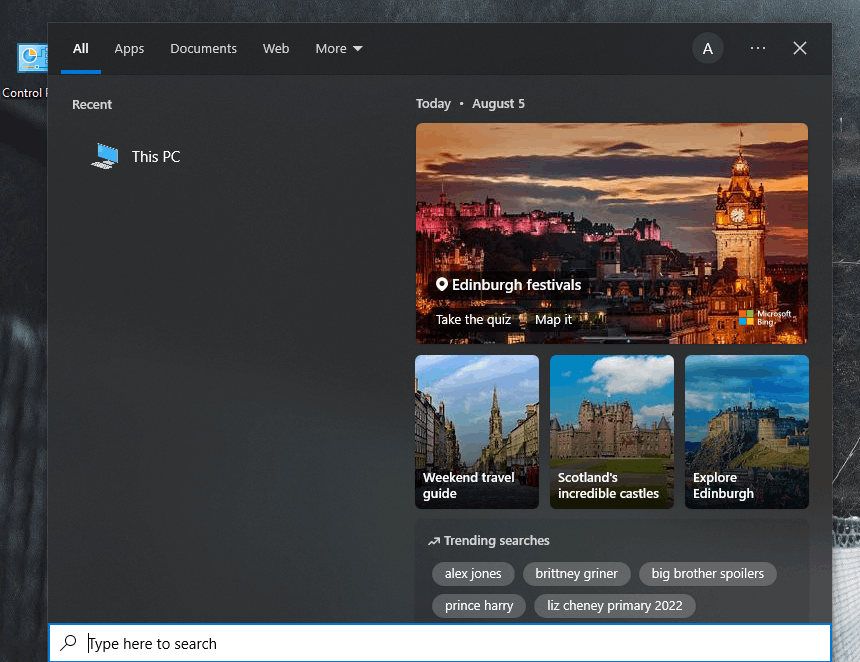Search trending term liz cheney primary 2022
860x662 pixels.
[x=615, y=606]
